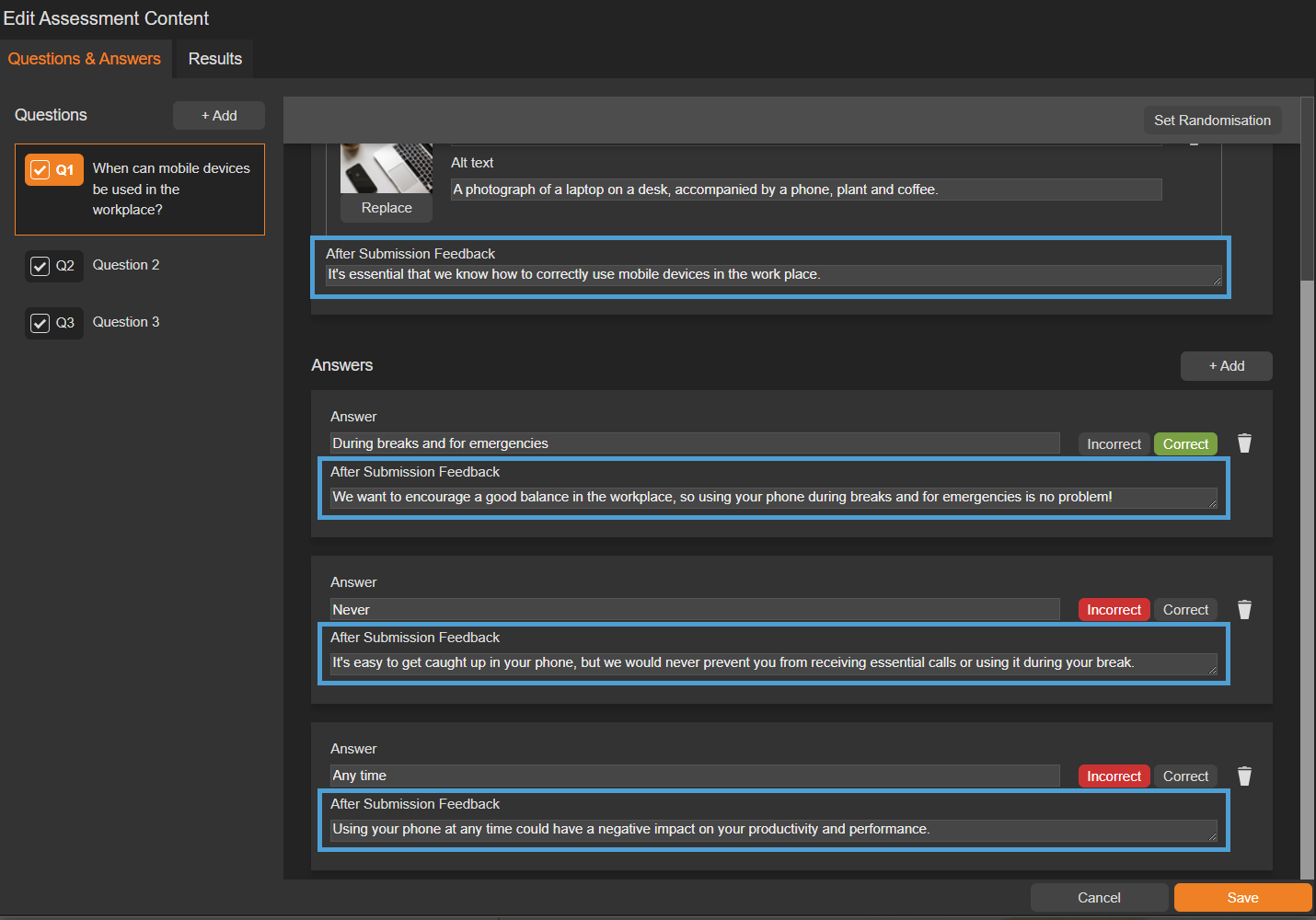Replace the laptop image
1316x920 pixels.
pos(387,208)
